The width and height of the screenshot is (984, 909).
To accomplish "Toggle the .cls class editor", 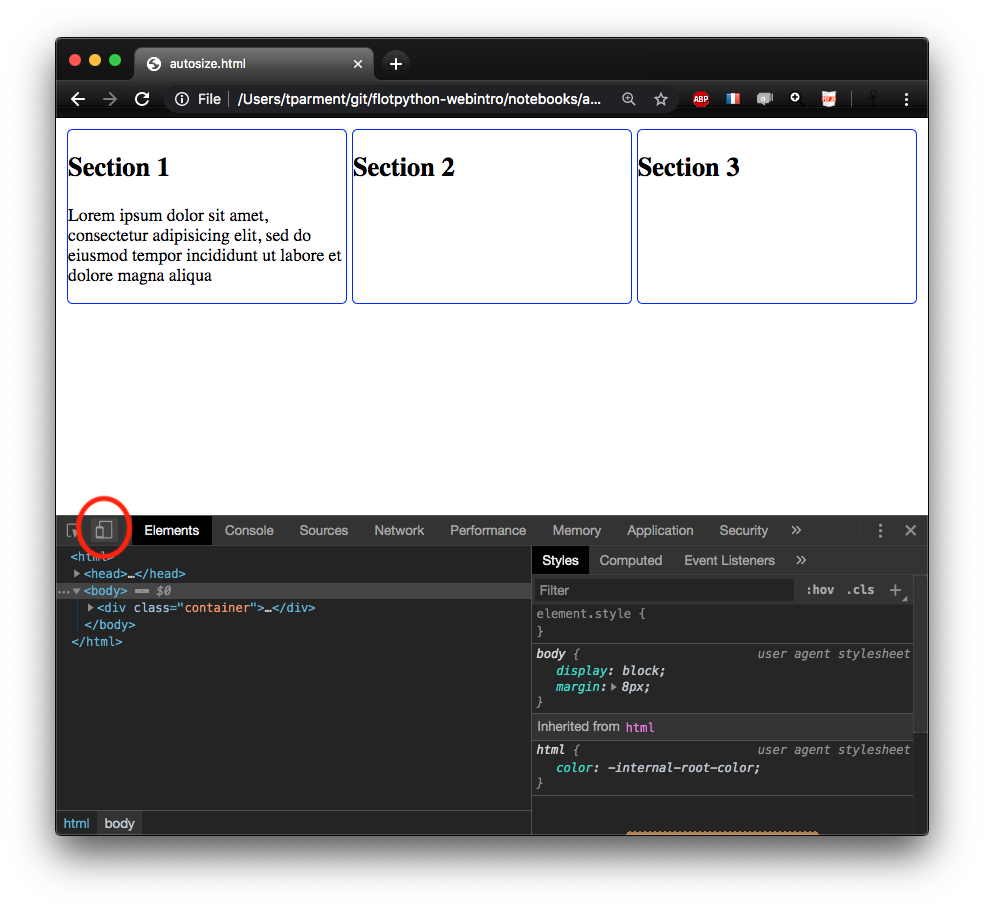I will pos(860,590).
